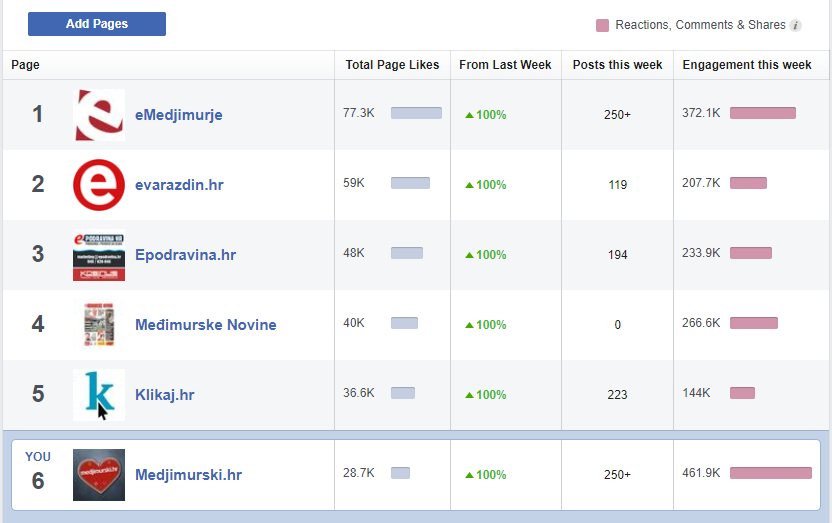Open the evarazdin.hr page link
This screenshot has height=523, width=832.
179,185
